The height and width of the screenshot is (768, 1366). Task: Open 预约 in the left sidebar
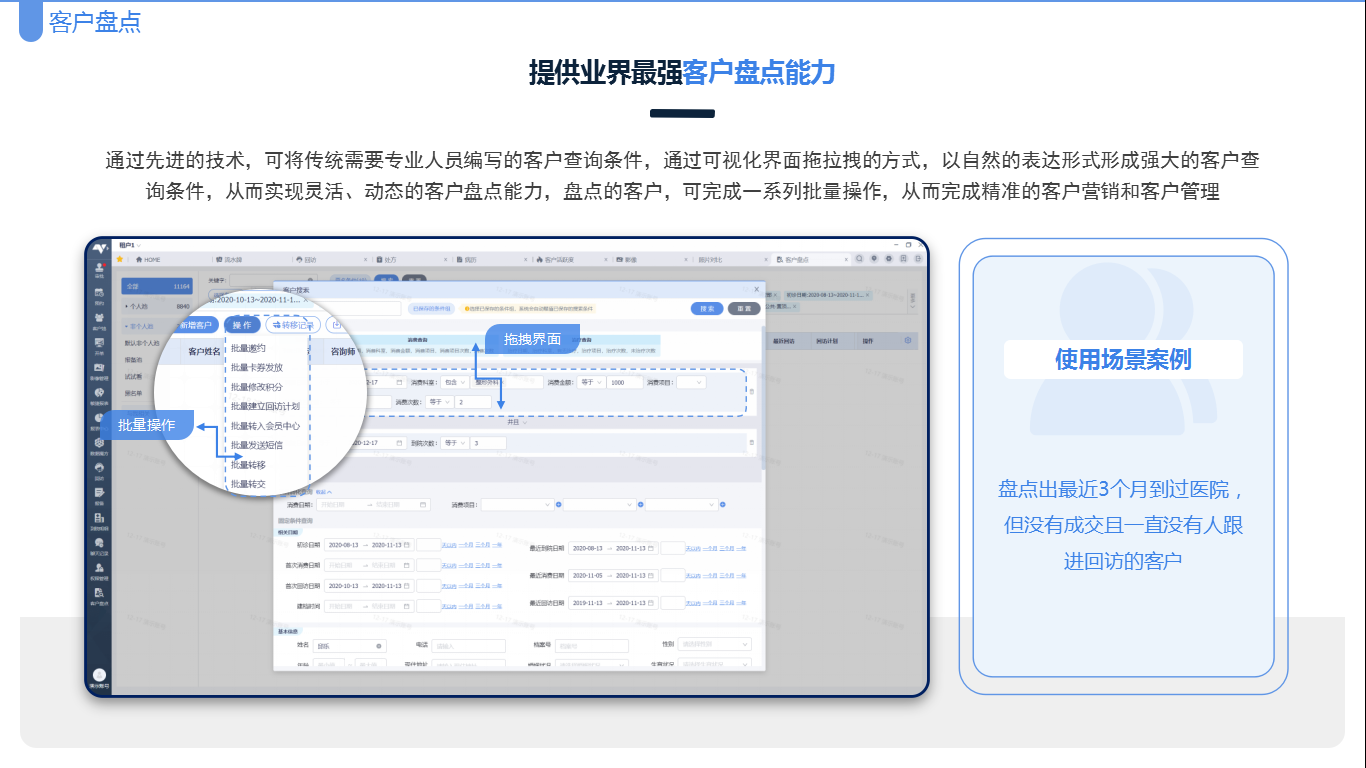99,295
